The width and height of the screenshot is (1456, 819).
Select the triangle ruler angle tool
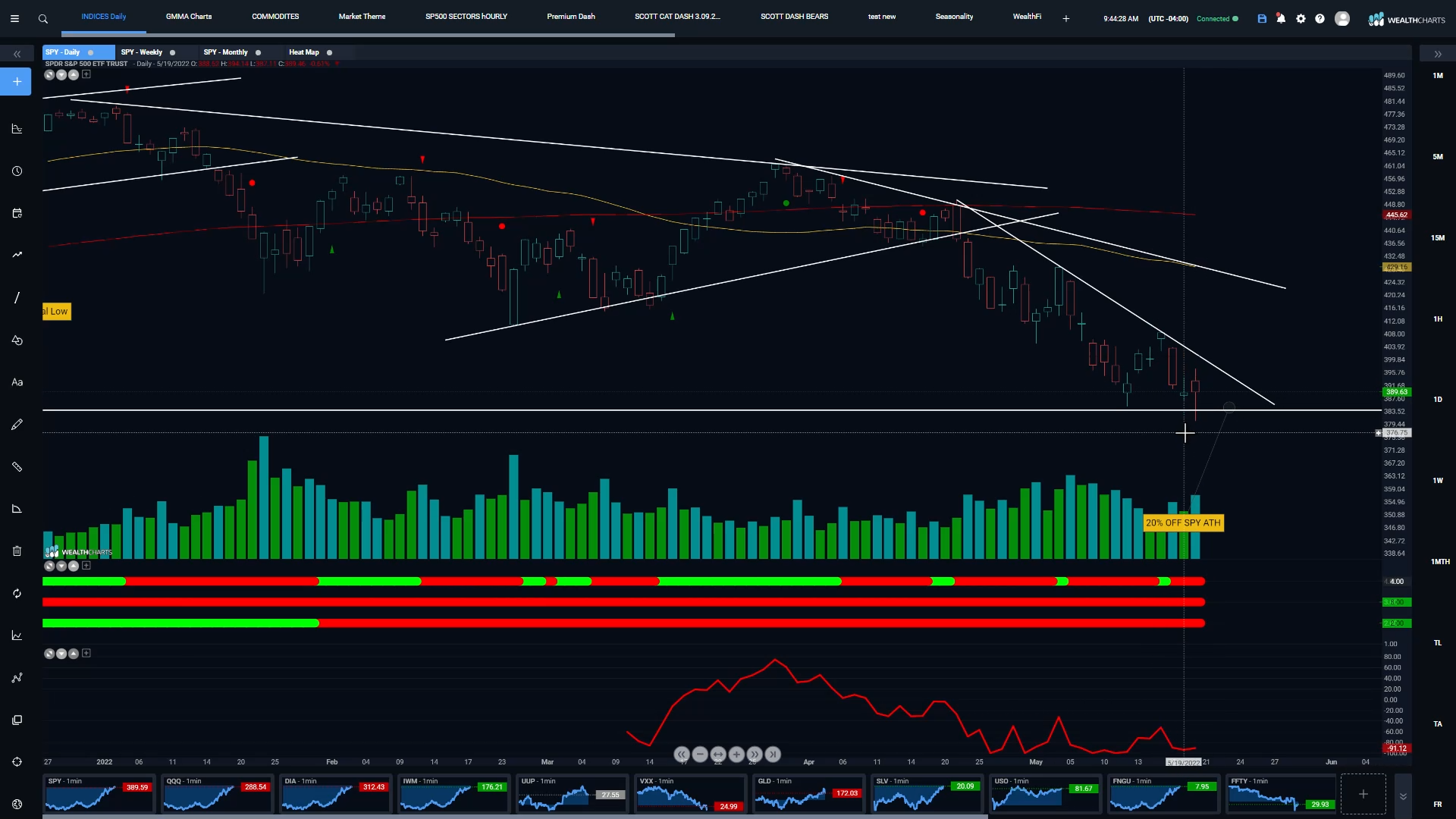point(17,509)
